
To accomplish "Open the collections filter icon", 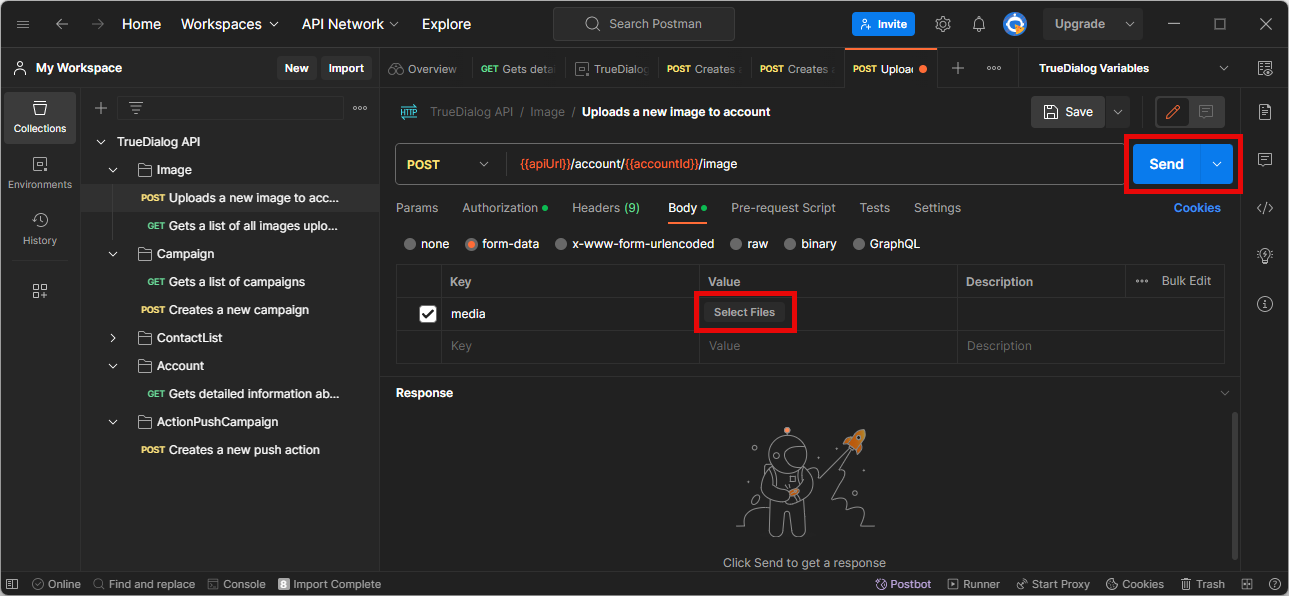I will pyautogui.click(x=136, y=108).
